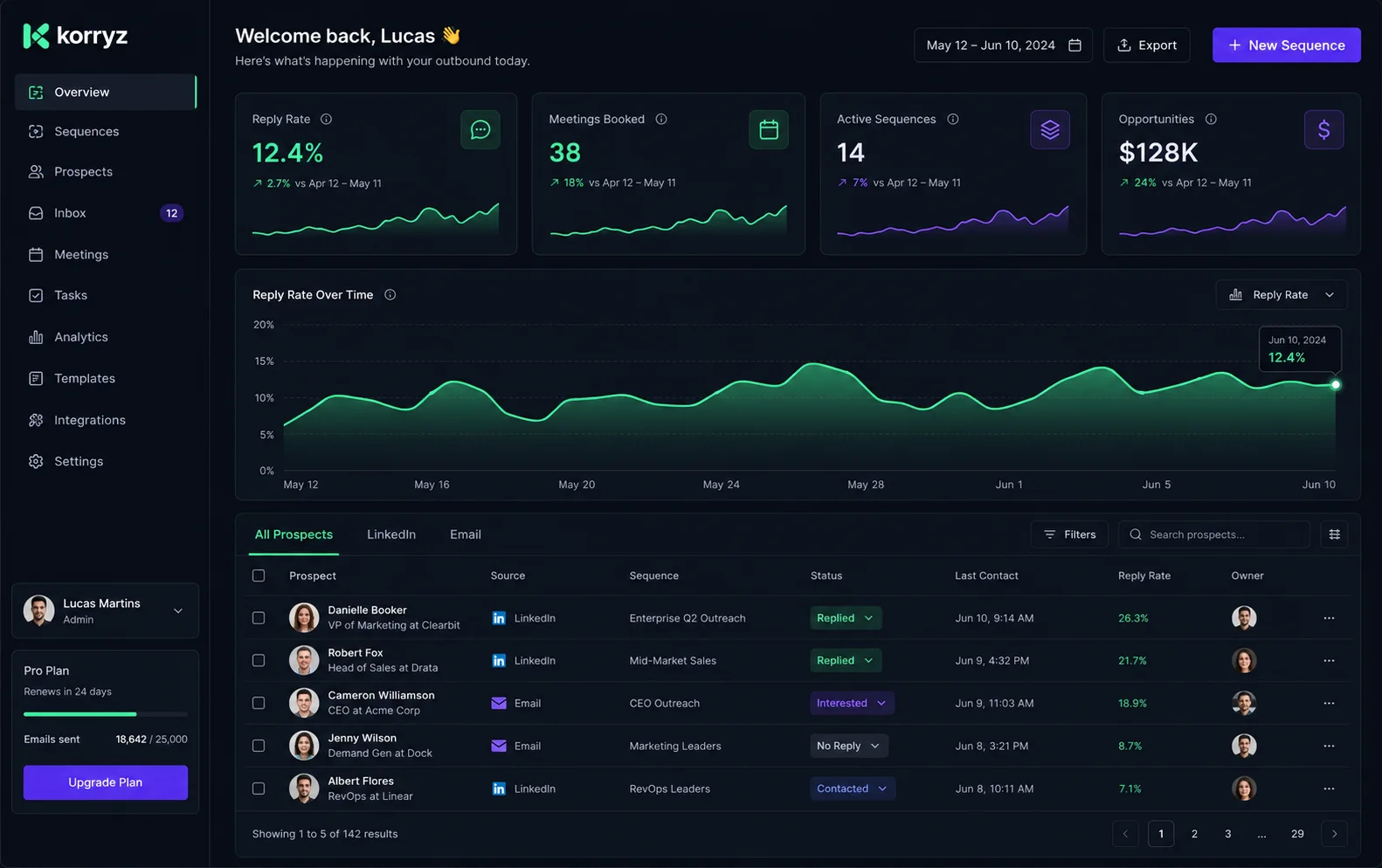This screenshot has height=868, width=1382.
Task: Click owner avatar in Jenny Wilson row
Action: click(x=1244, y=746)
